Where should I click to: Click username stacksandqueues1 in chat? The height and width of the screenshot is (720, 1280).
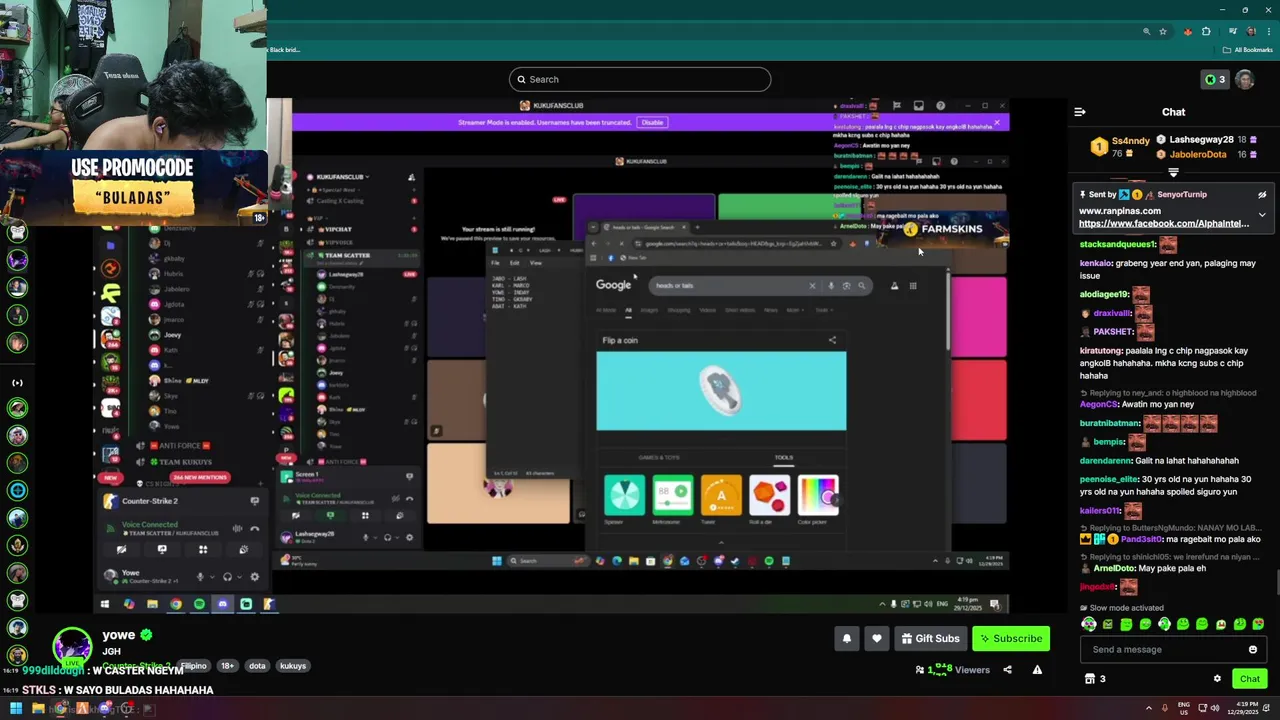[x=1118, y=244]
